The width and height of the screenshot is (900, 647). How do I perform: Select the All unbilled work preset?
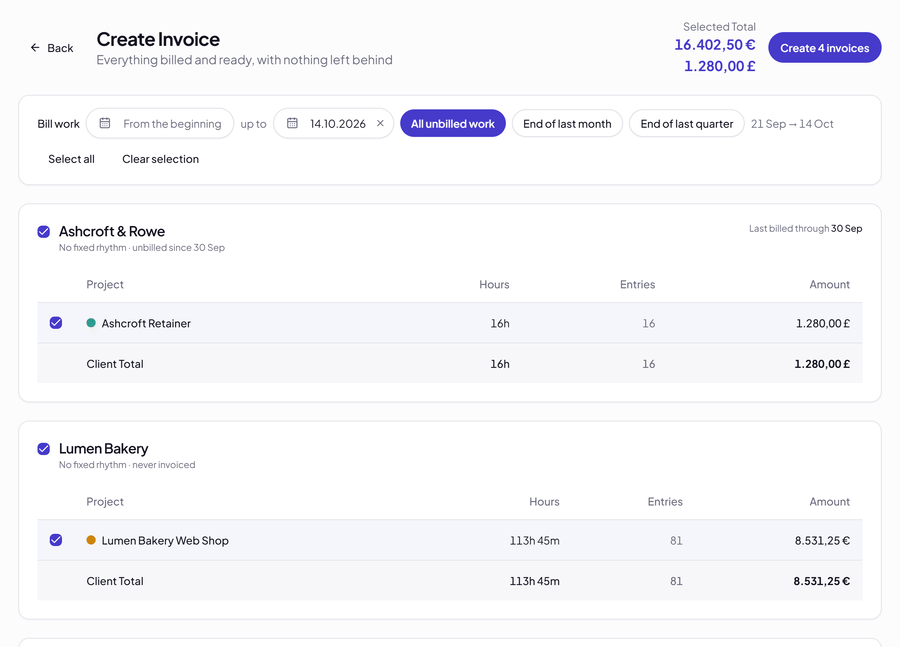click(x=453, y=123)
